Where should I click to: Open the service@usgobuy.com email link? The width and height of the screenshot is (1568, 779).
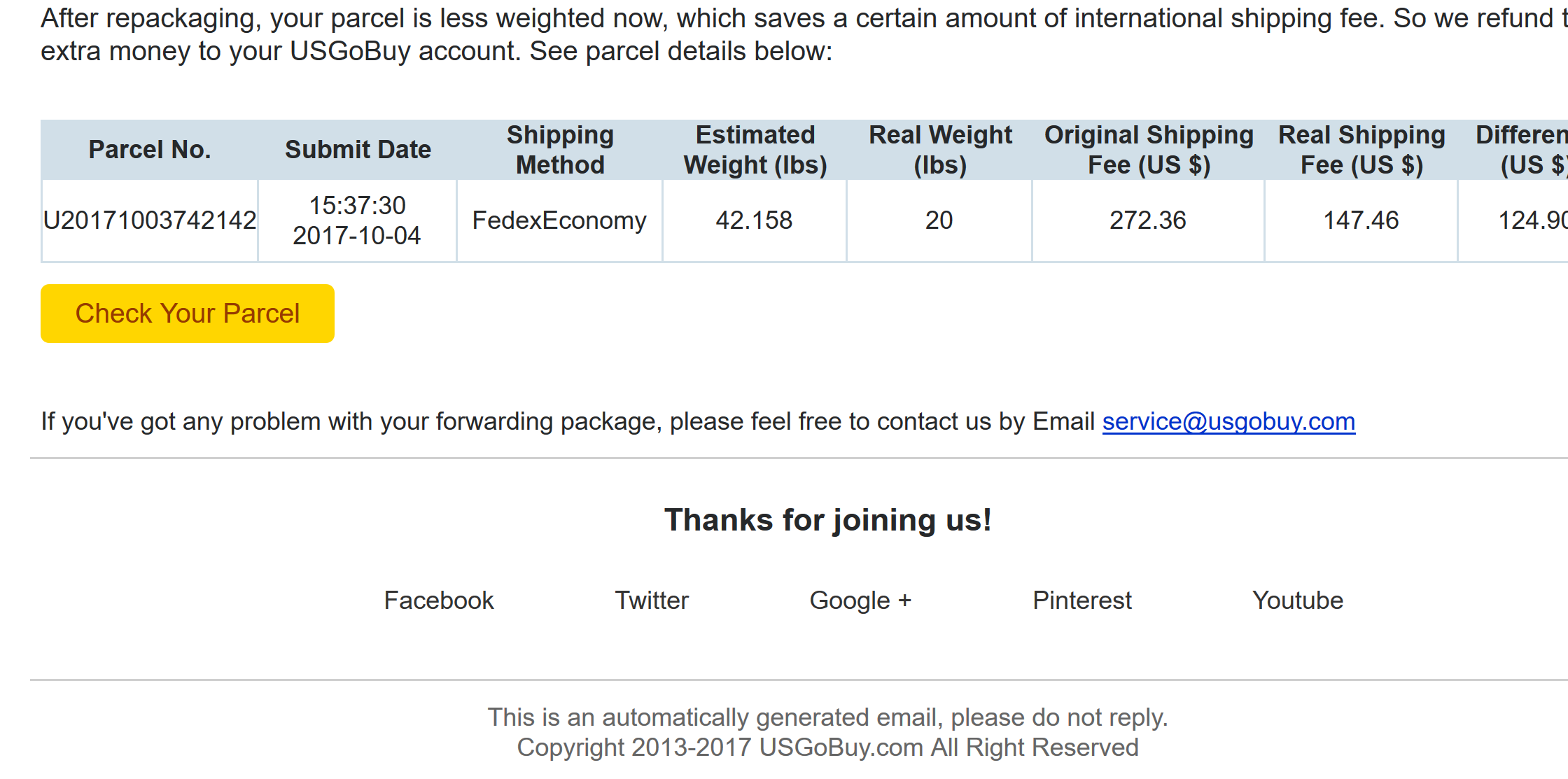pyautogui.click(x=1228, y=421)
